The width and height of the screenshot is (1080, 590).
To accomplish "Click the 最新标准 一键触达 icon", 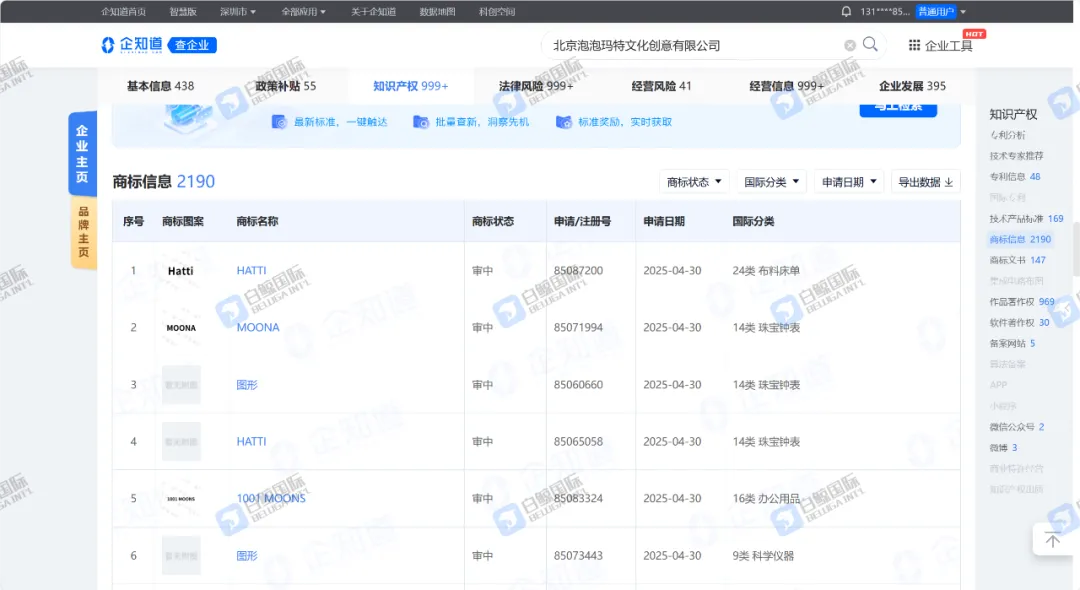I will (279, 122).
